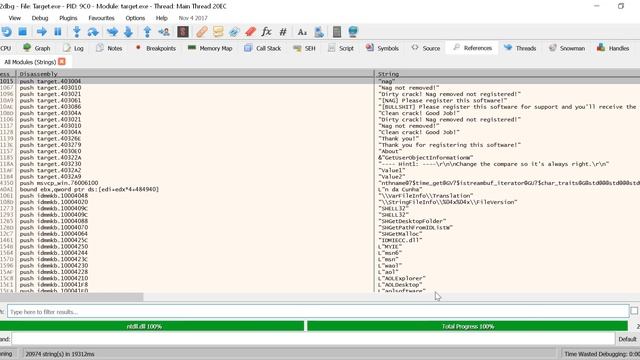This screenshot has height=360, width=640.
Task: Click the String references A icon
Action: click(x=302, y=31)
